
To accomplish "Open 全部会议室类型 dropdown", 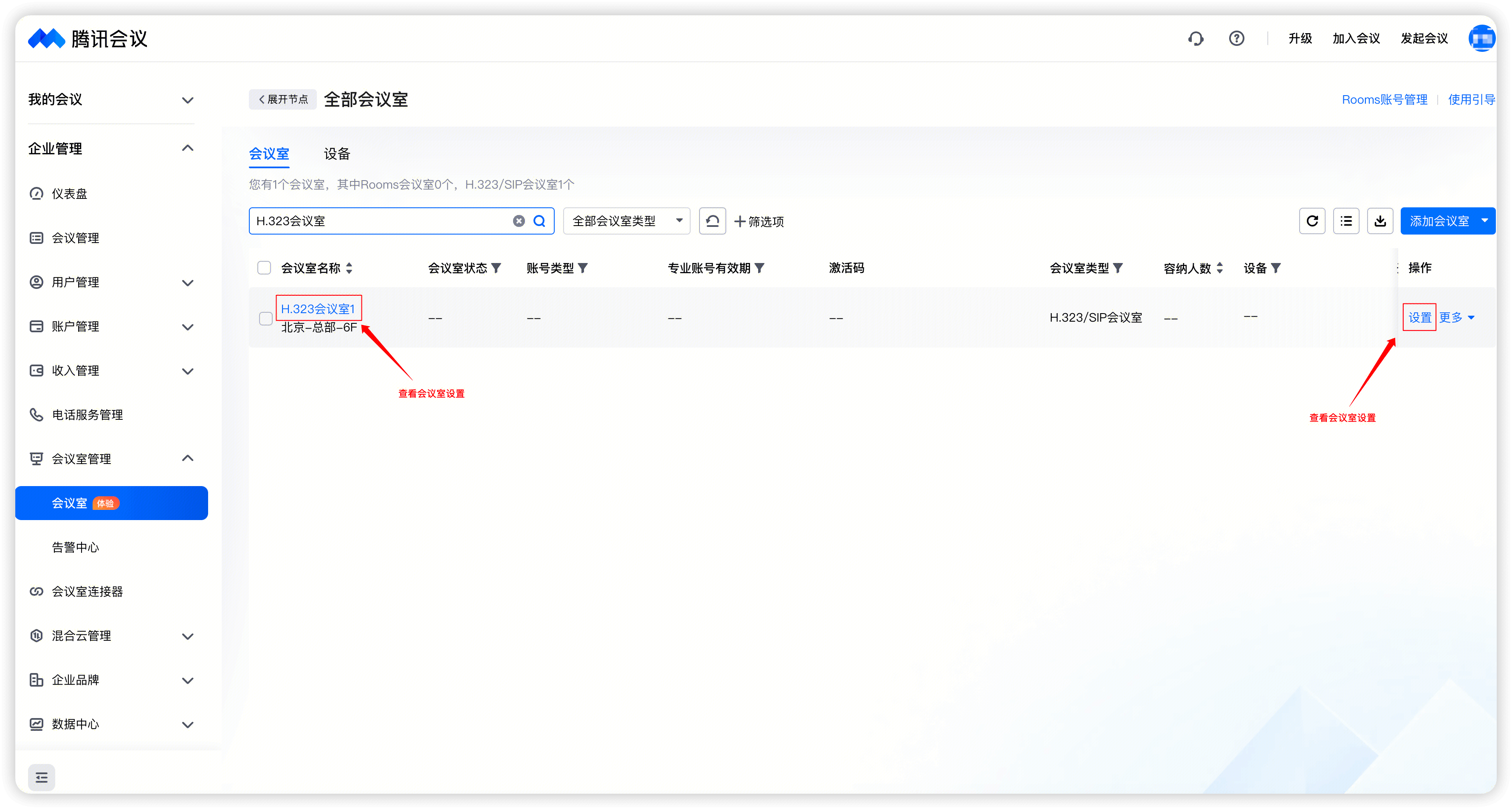I will 626,221.
